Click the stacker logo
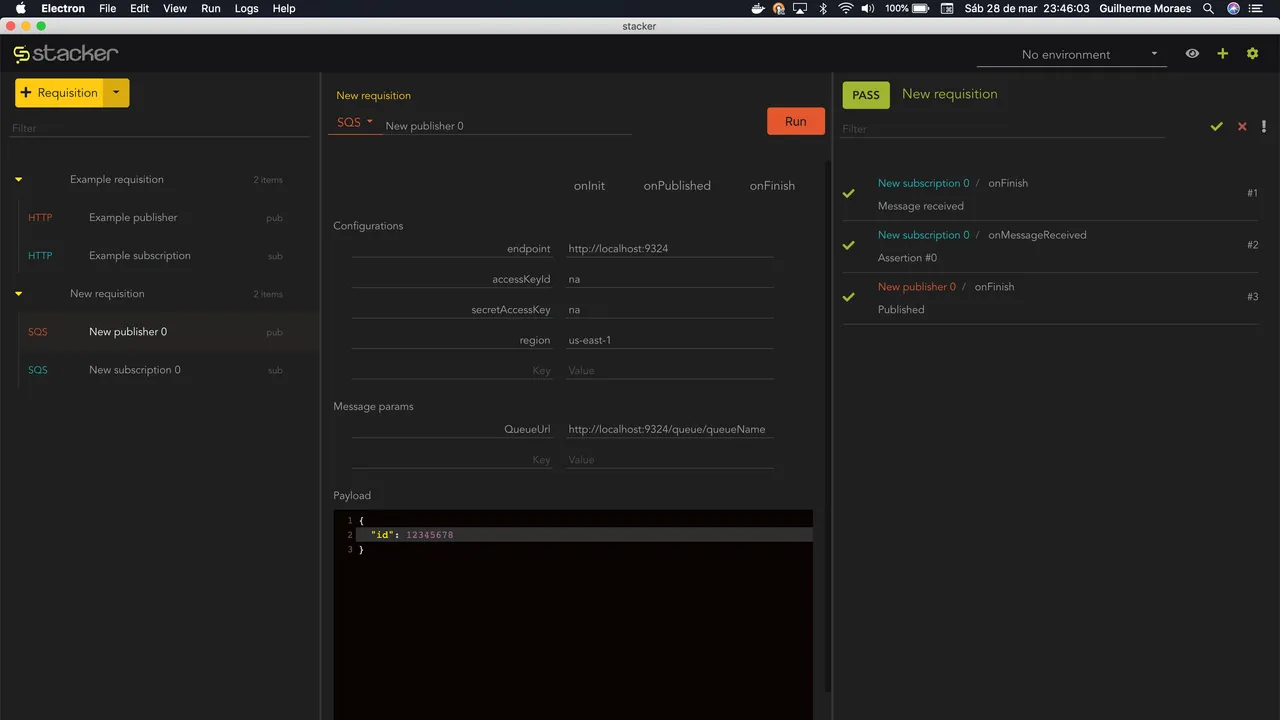 tap(66, 53)
